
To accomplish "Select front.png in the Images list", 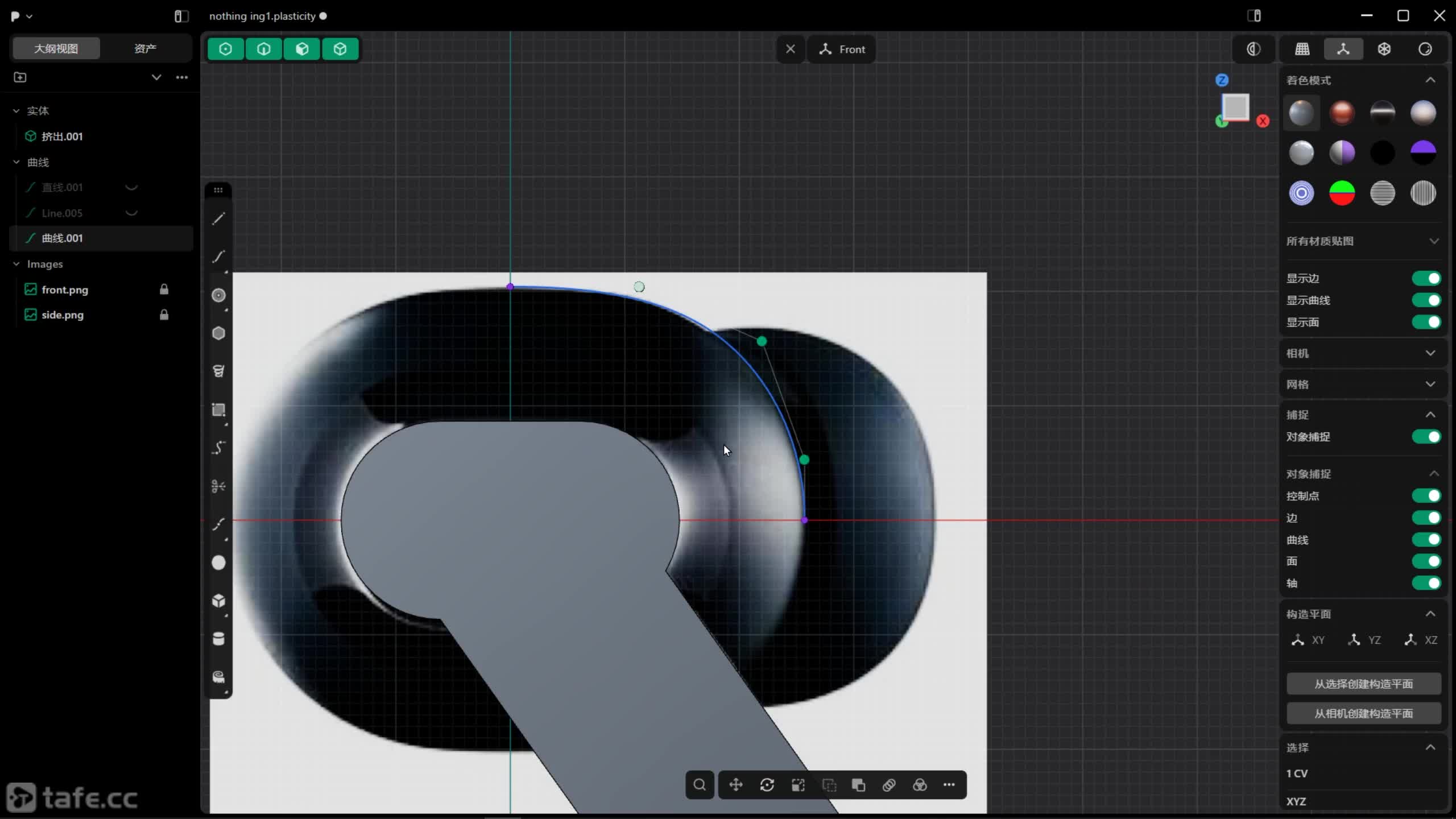I will click(x=65, y=289).
